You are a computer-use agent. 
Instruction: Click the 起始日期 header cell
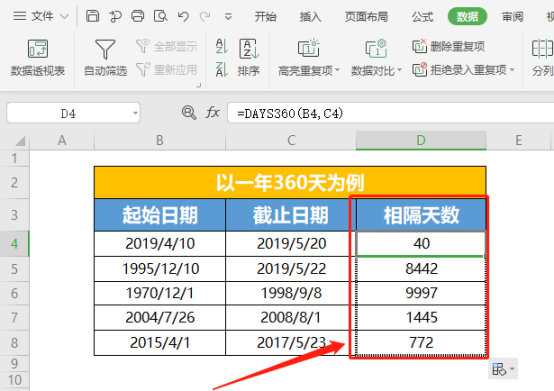tap(160, 215)
